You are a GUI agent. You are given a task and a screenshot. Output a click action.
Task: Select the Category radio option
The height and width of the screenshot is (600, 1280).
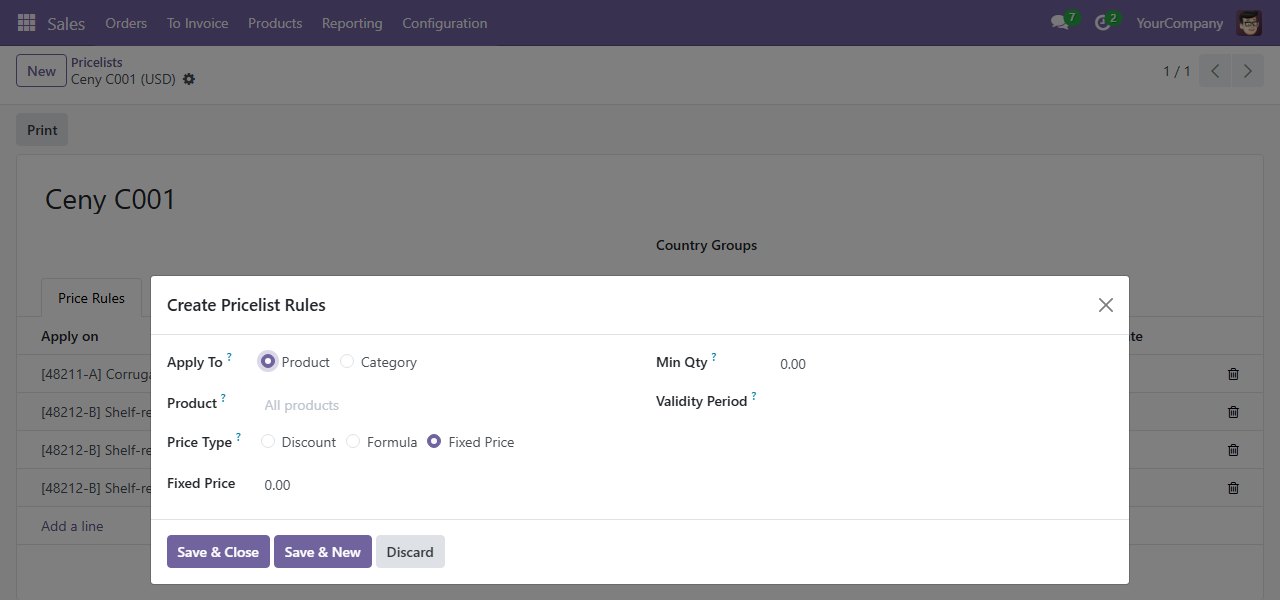347,362
